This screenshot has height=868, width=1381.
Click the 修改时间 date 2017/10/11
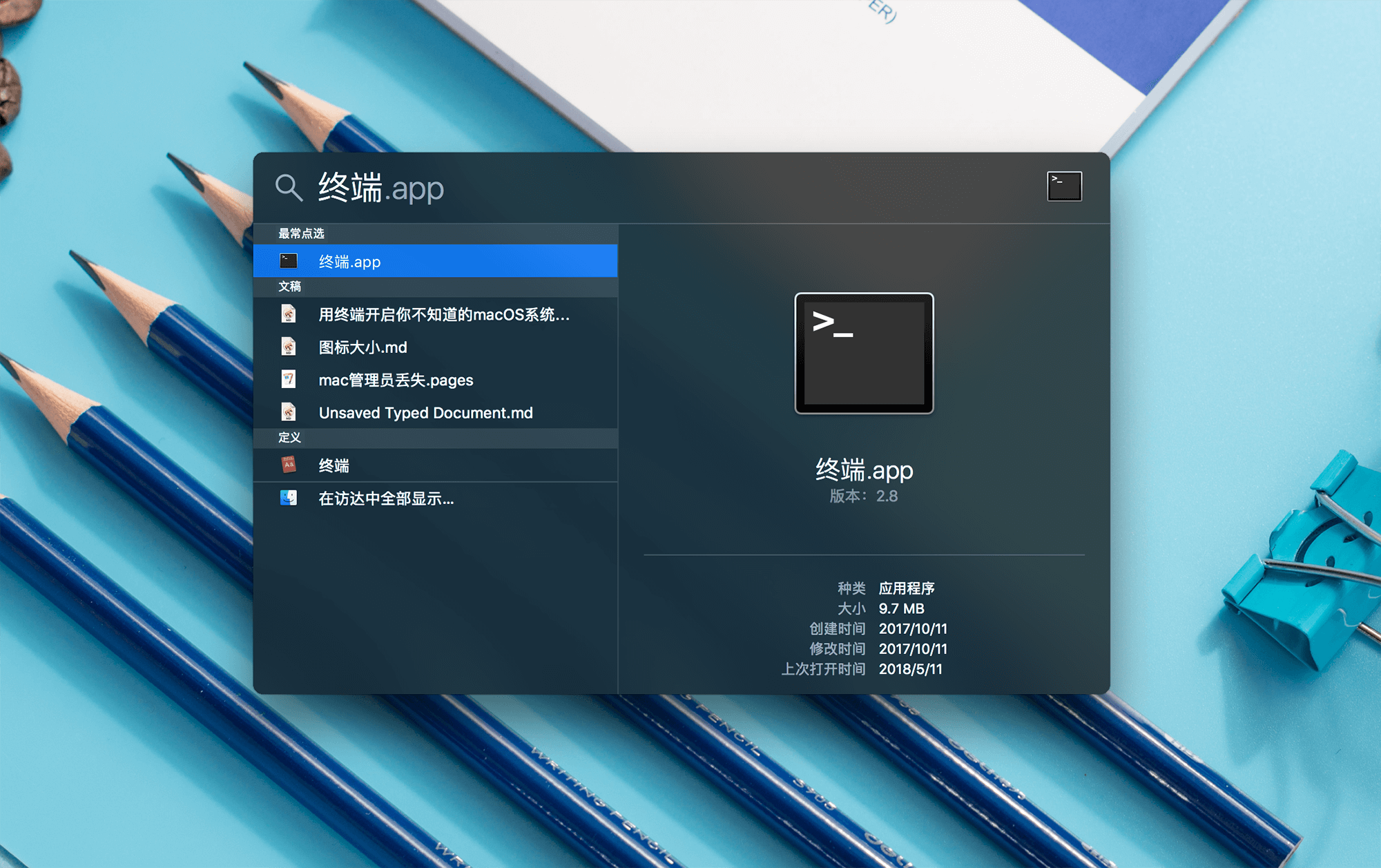tap(913, 649)
